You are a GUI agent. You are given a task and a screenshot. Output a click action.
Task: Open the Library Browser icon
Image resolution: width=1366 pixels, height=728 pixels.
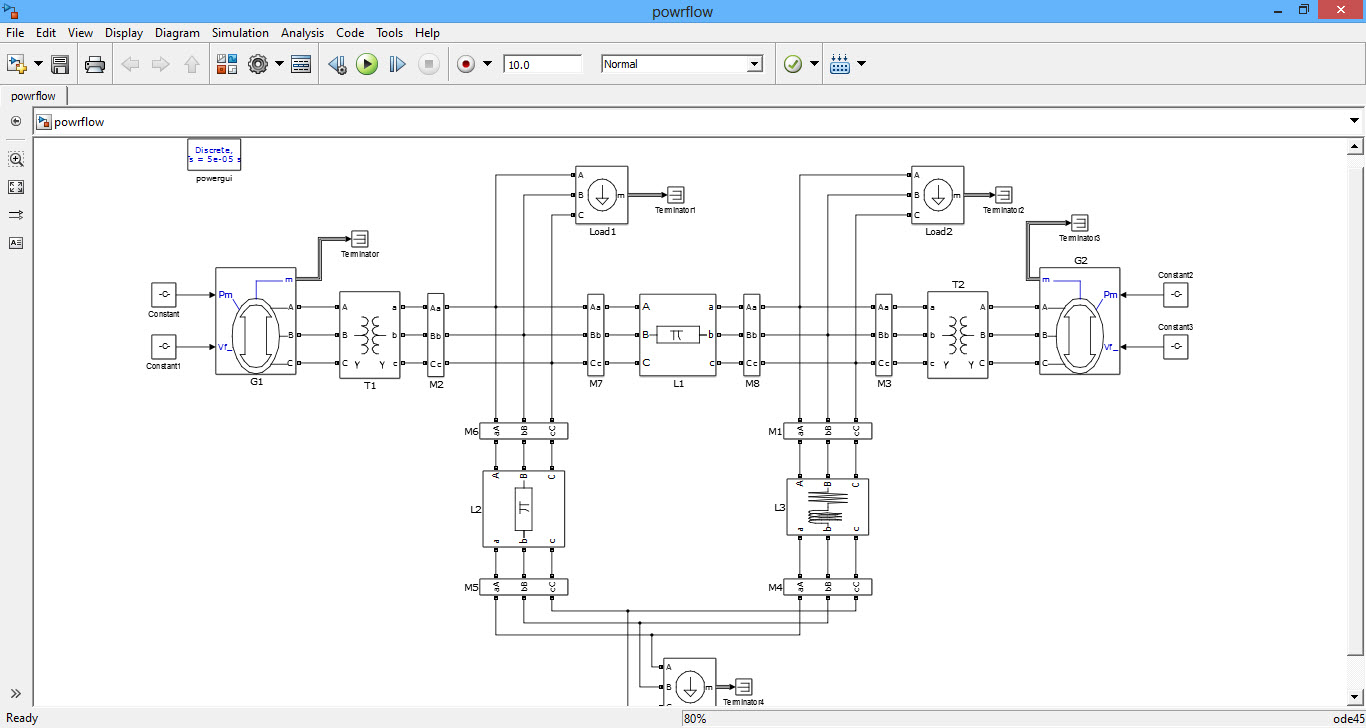pos(227,64)
